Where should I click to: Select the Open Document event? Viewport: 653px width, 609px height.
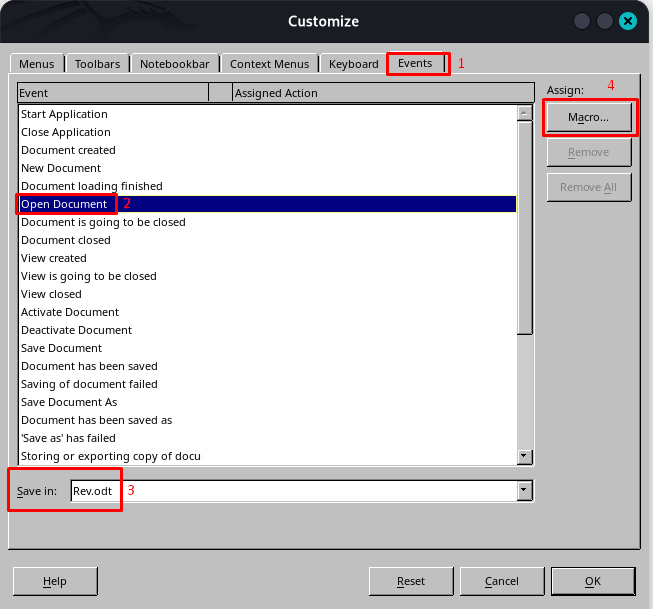[64, 204]
